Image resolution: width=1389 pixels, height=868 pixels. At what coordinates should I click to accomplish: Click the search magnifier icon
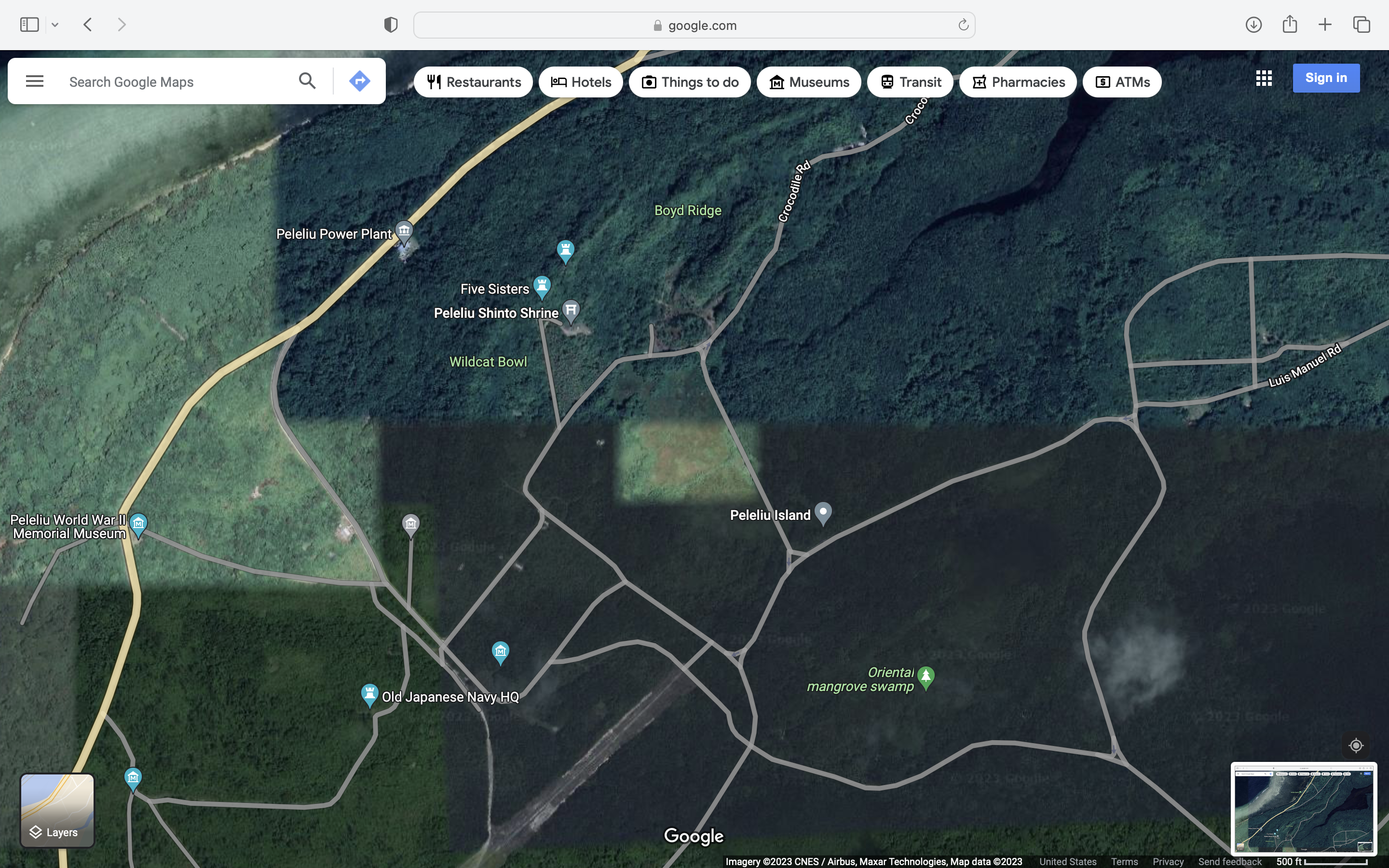tap(307, 81)
